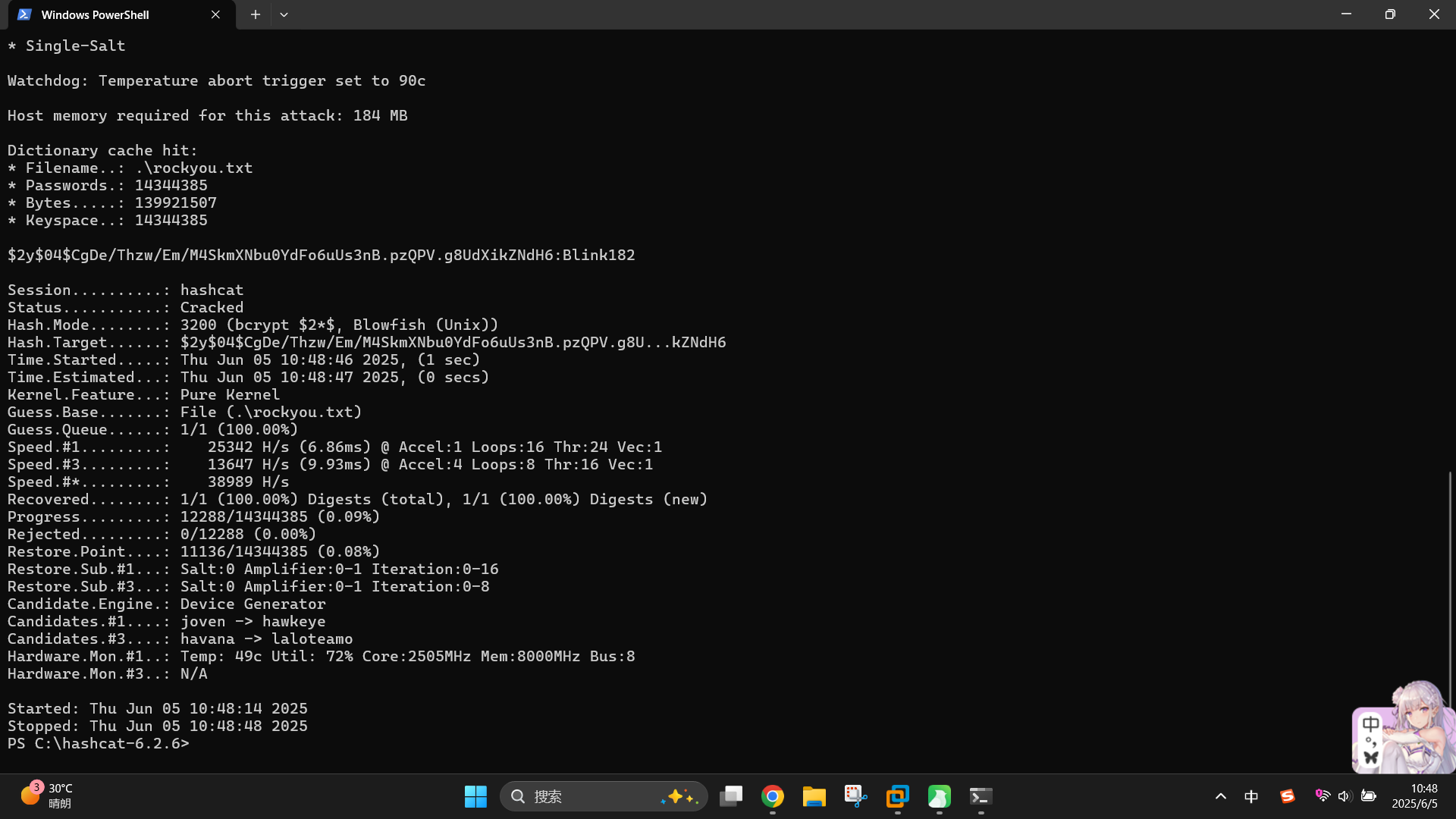The height and width of the screenshot is (819, 1456).
Task: Click the volume speaker icon
Action: tap(1345, 796)
